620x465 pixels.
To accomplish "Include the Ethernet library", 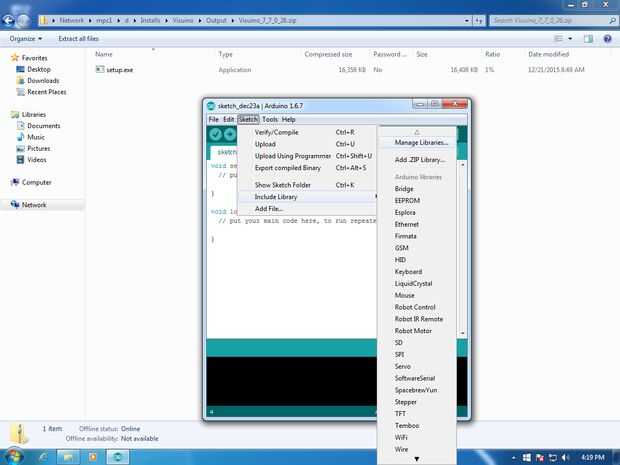I will coord(417,225).
